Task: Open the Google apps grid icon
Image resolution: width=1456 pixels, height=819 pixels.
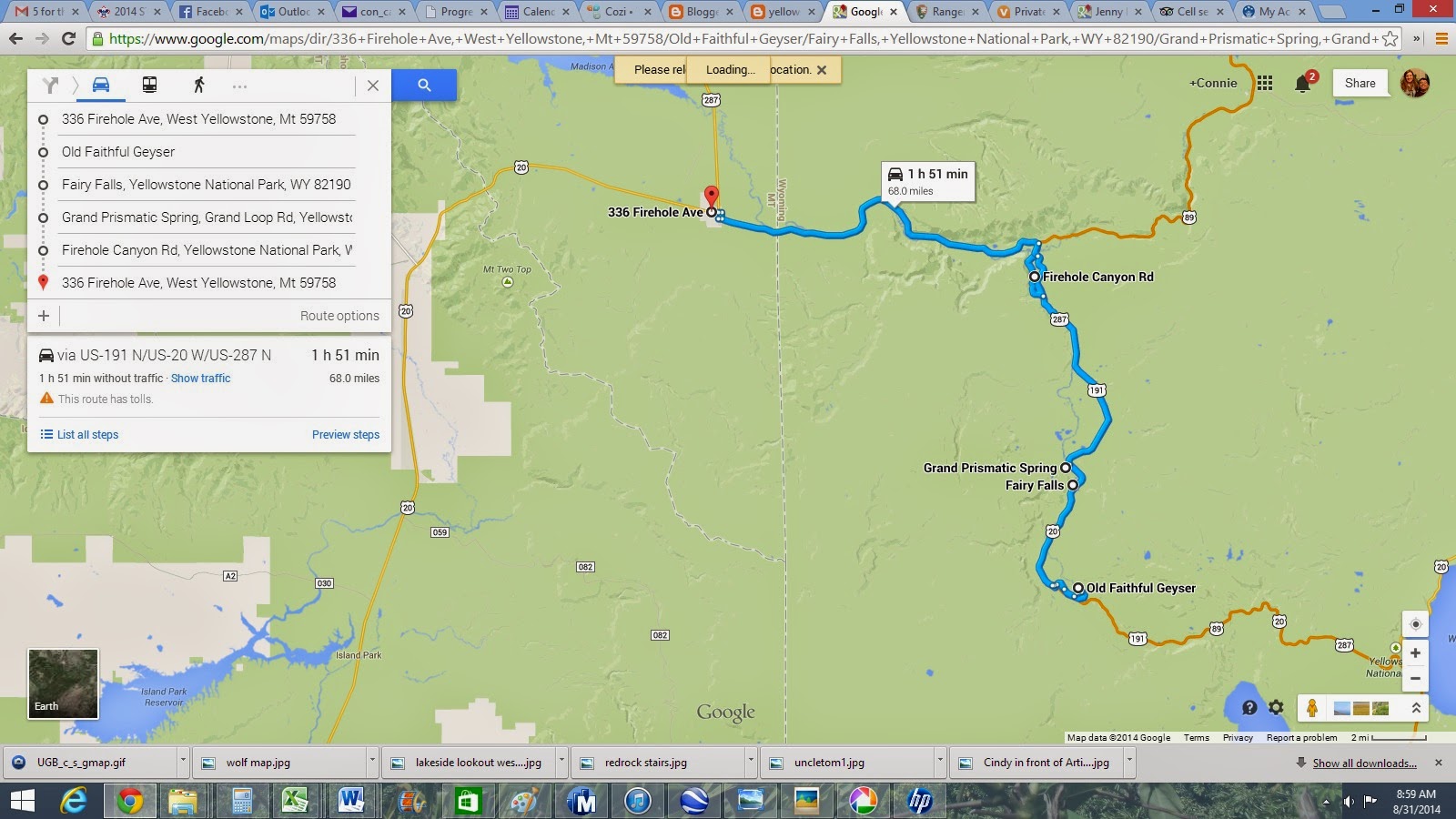Action: pos(1265,83)
